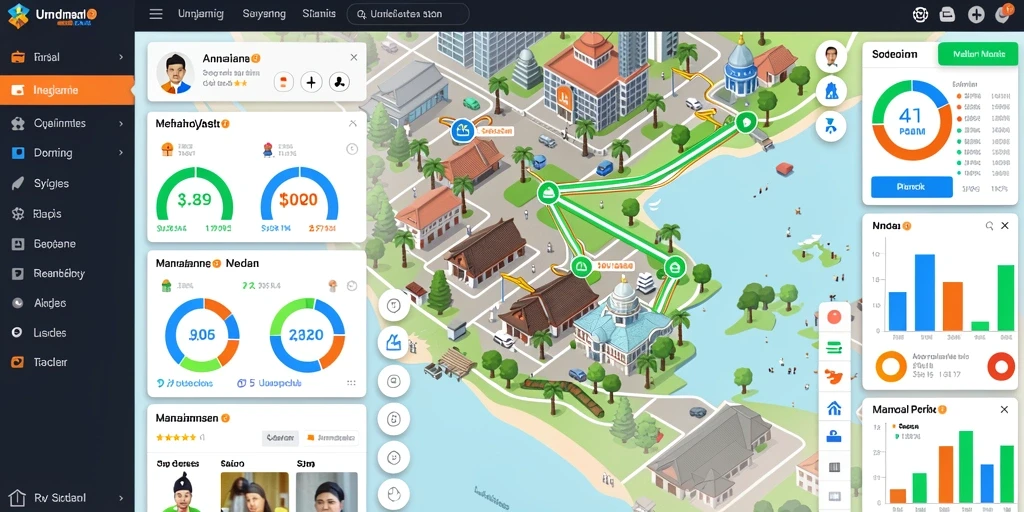Click the top search input field
The height and width of the screenshot is (512, 1024).
click(408, 14)
